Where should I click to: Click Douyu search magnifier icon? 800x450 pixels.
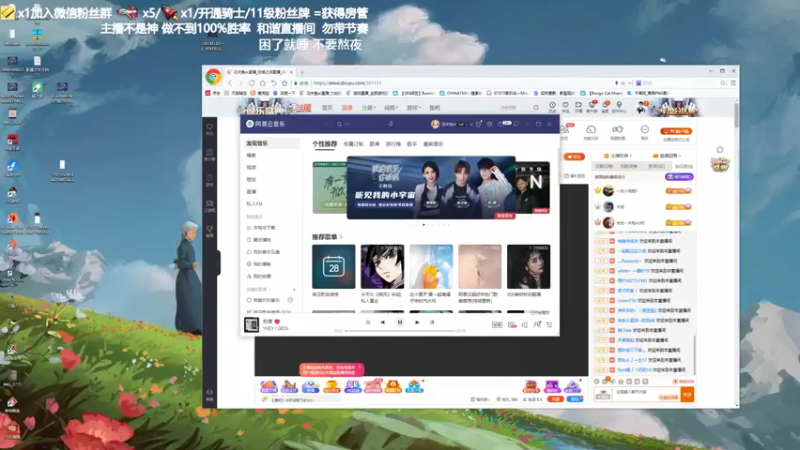(x=536, y=108)
